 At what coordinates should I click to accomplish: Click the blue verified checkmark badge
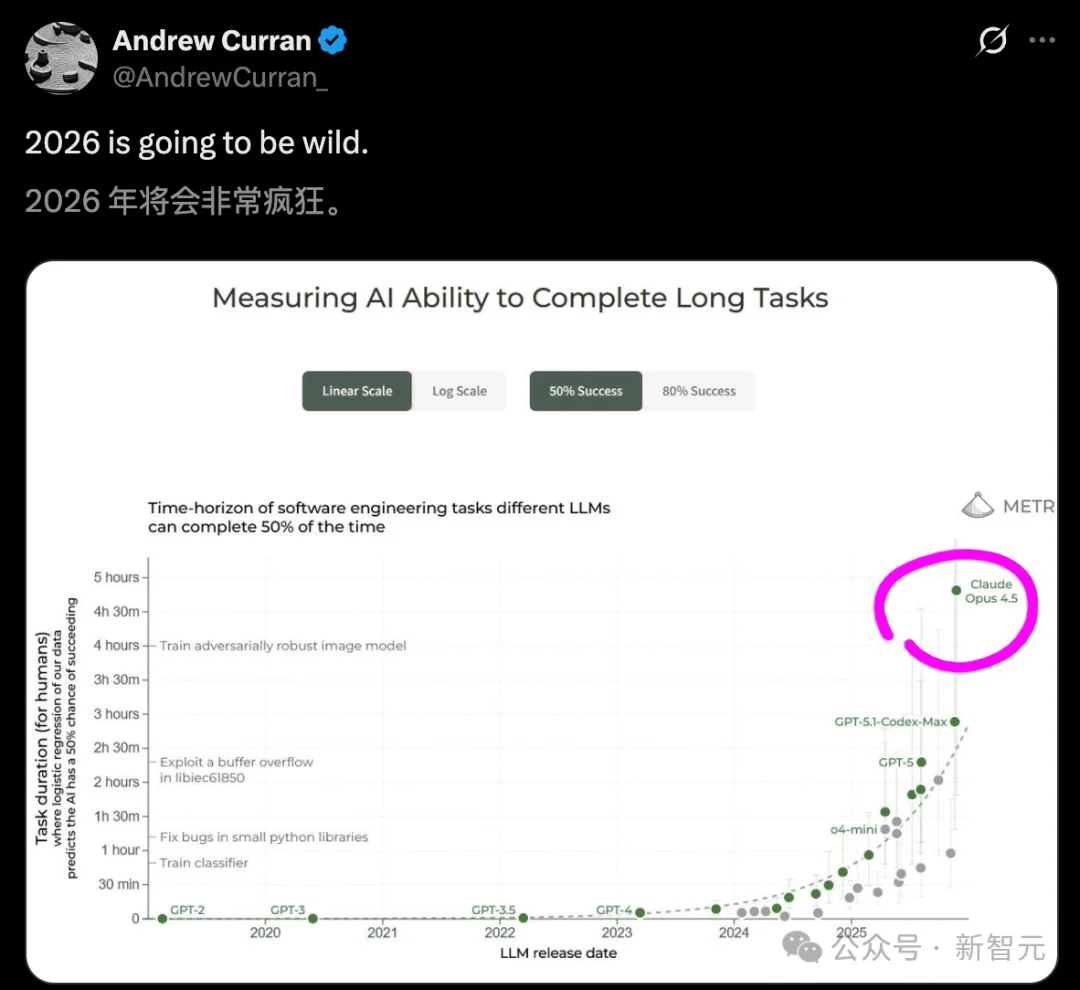tap(332, 40)
